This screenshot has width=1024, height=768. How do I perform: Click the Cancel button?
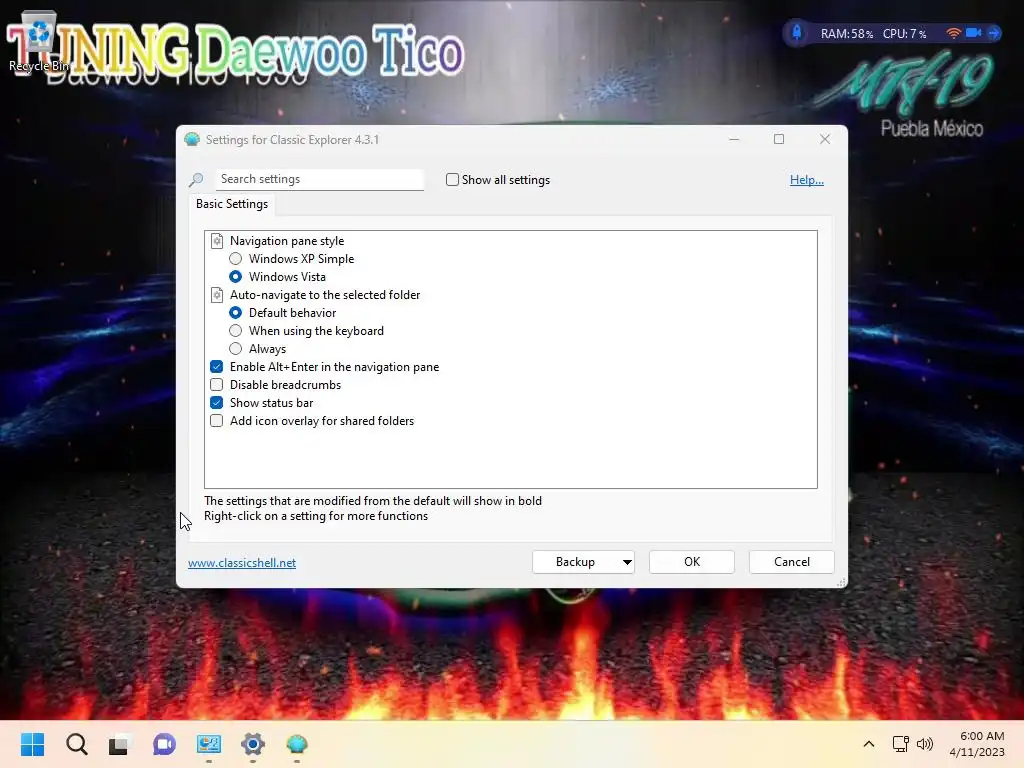tap(792, 562)
